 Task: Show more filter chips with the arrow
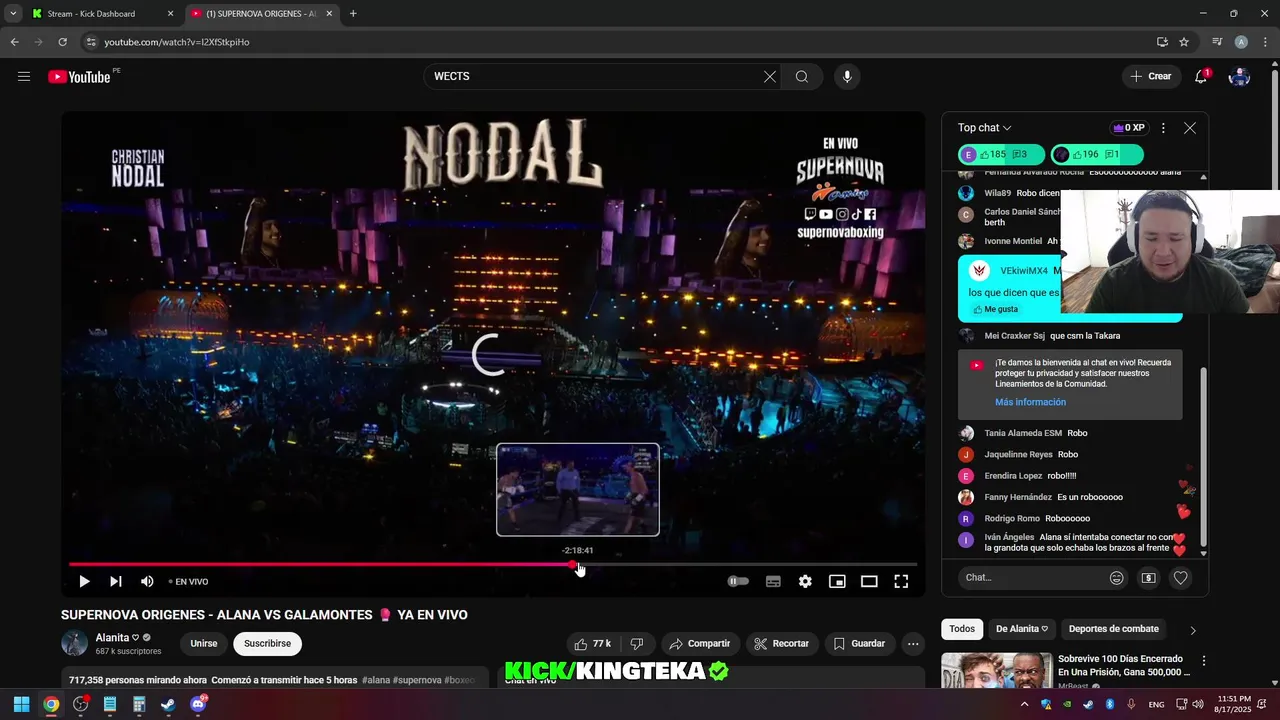(x=1192, y=630)
